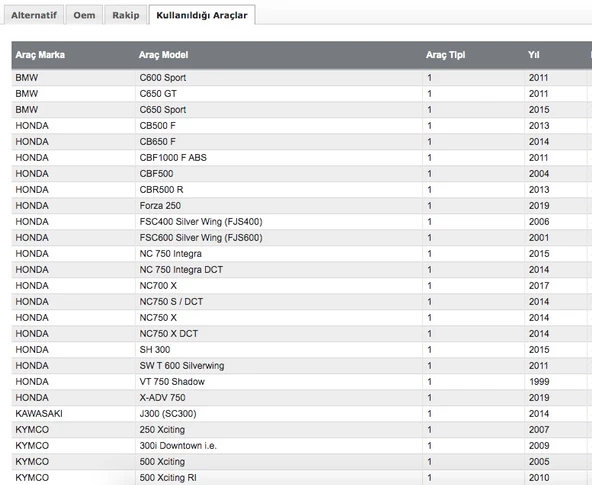Click the VT 750 Shadow cell
Viewport: 592px width, 485px height.
(279, 382)
